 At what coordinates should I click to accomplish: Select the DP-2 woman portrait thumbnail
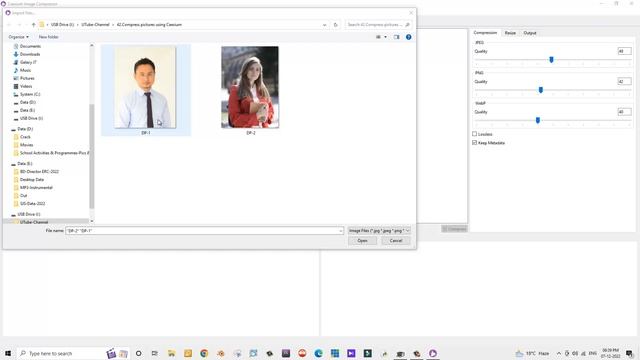pyautogui.click(x=250, y=87)
